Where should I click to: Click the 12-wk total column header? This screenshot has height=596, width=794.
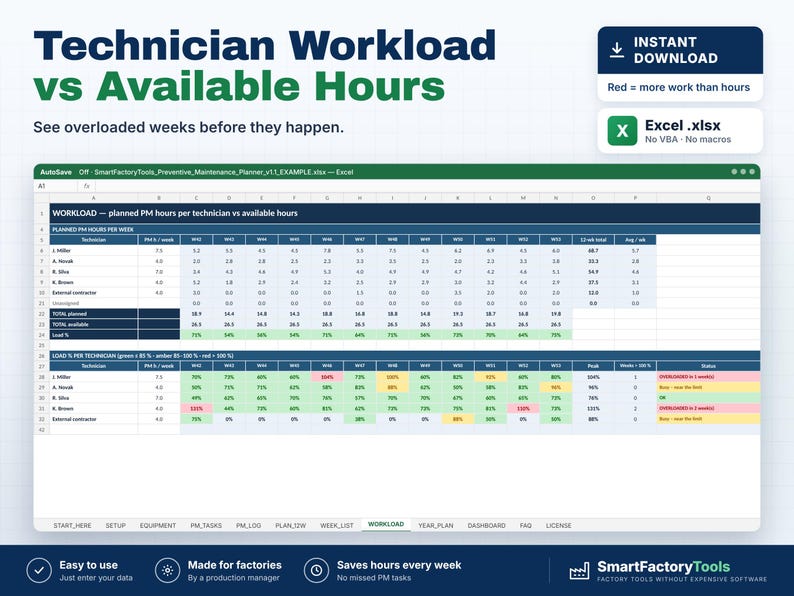click(x=593, y=240)
